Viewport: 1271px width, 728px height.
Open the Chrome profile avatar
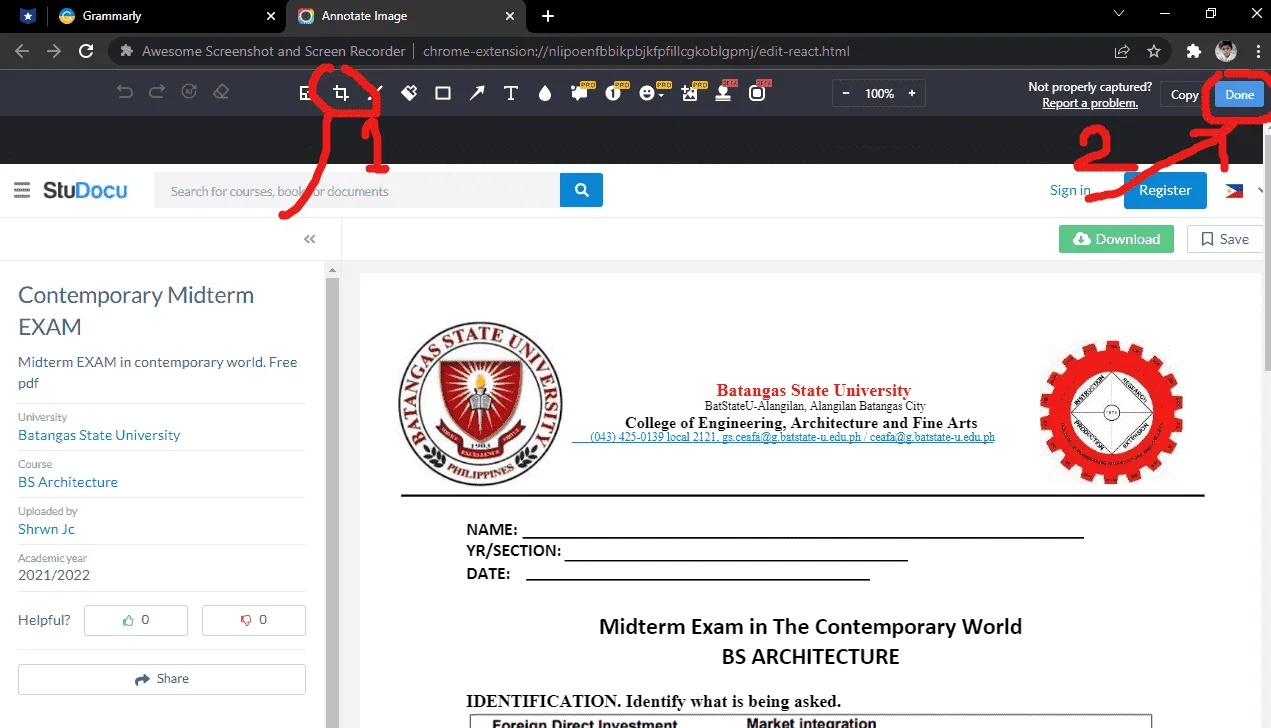coord(1225,51)
